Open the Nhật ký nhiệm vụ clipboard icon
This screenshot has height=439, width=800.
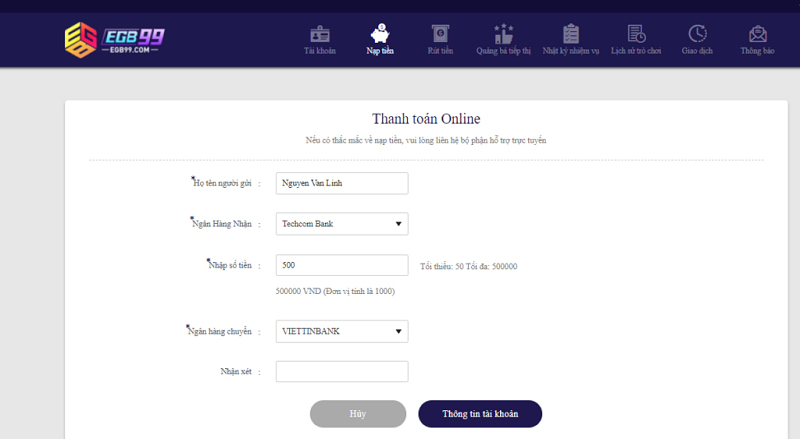coord(571,33)
